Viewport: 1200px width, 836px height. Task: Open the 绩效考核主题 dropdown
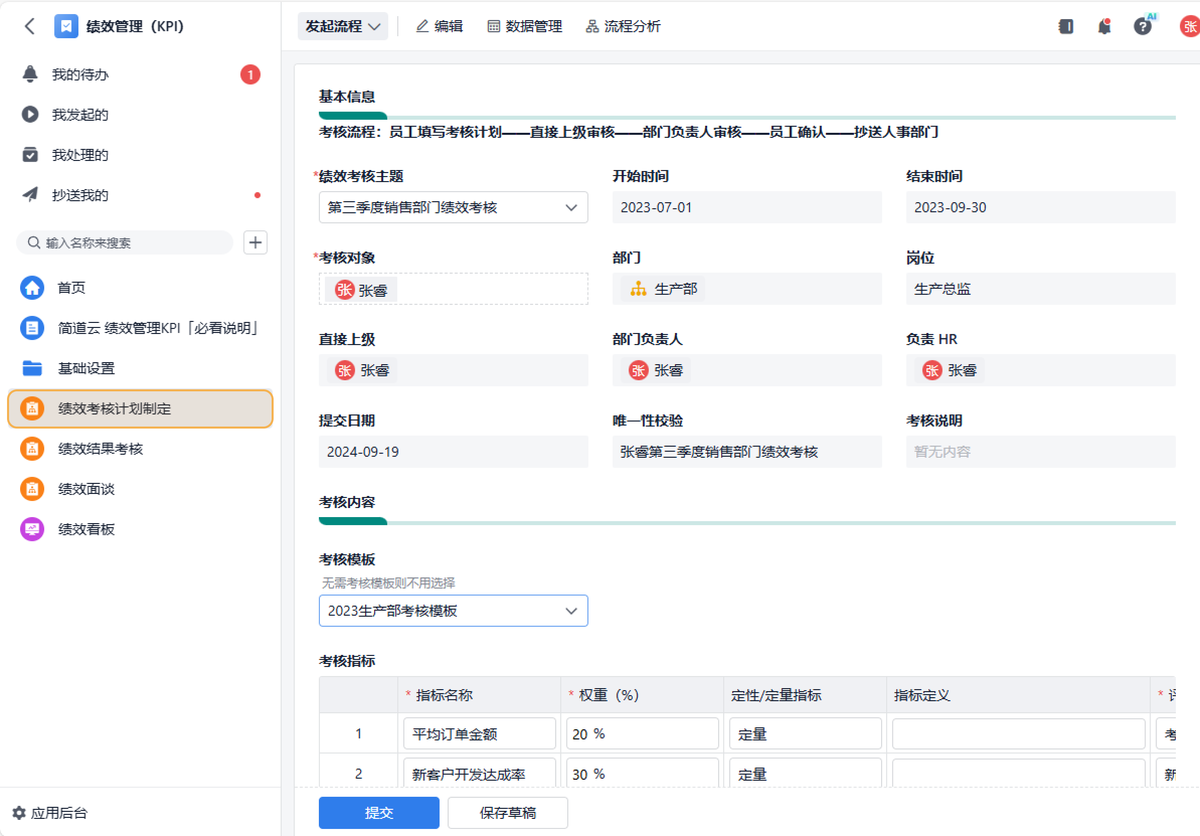tap(453, 208)
